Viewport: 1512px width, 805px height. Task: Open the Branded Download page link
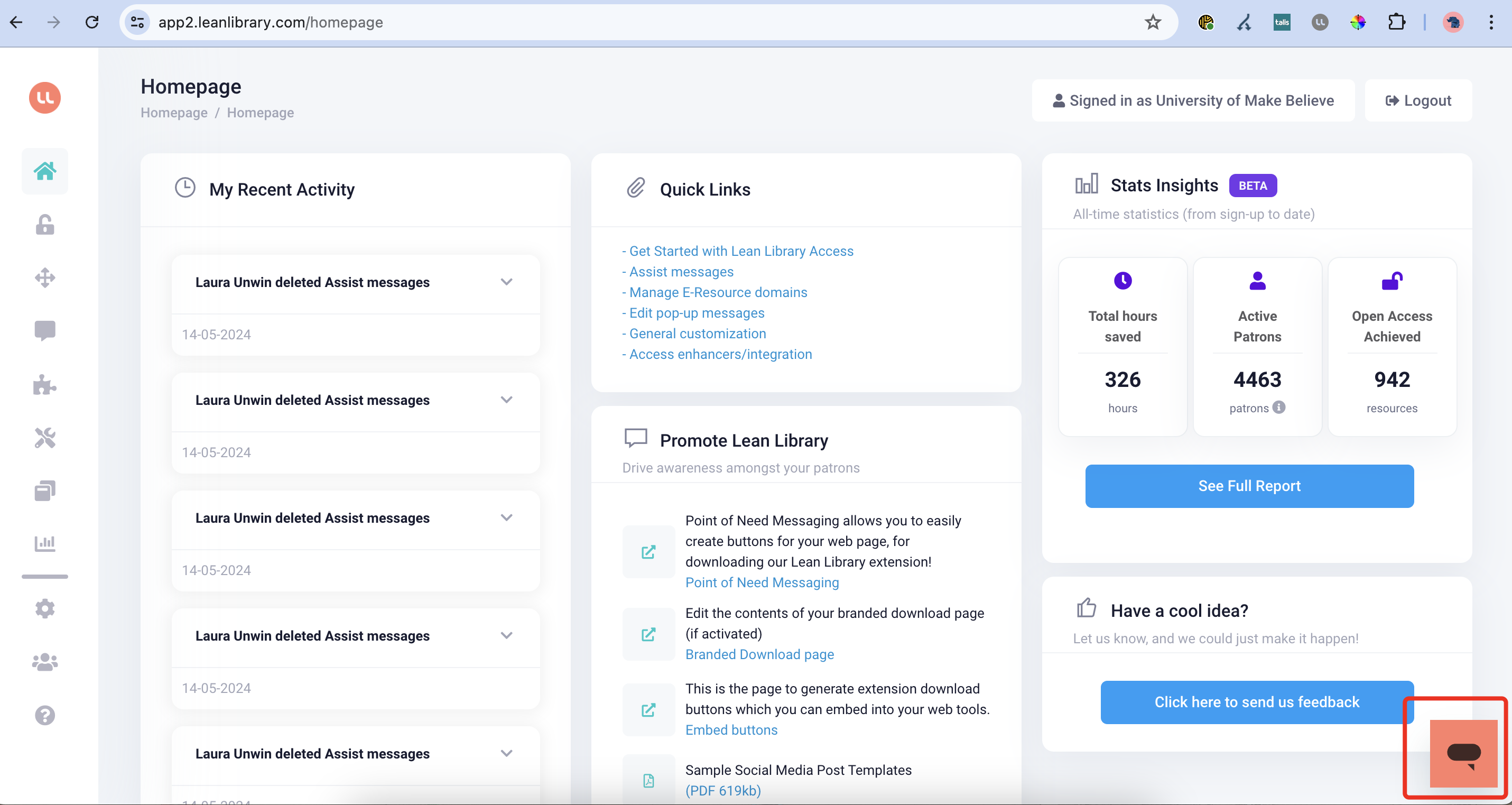(759, 654)
